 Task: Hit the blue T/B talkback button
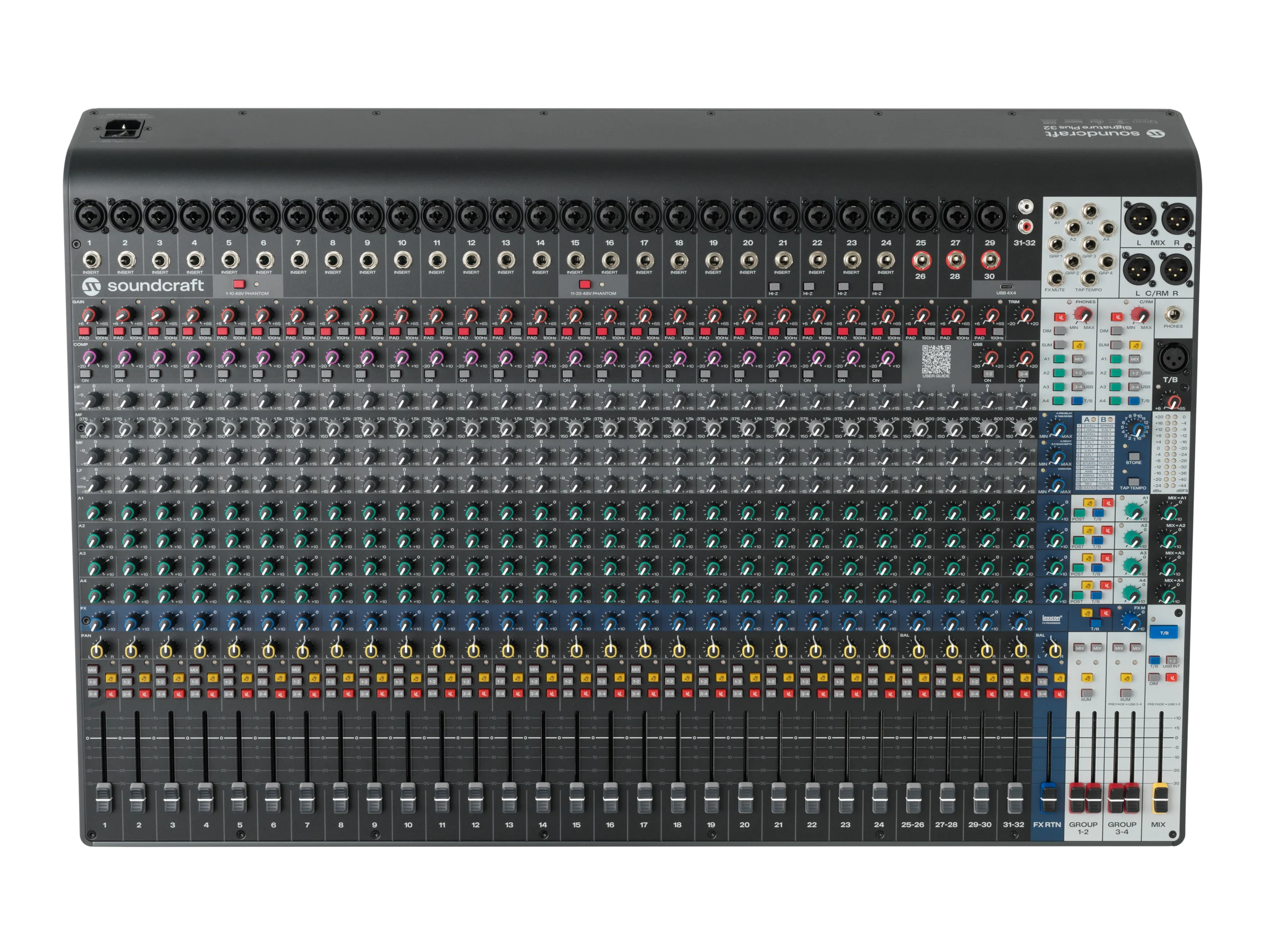[1164, 632]
